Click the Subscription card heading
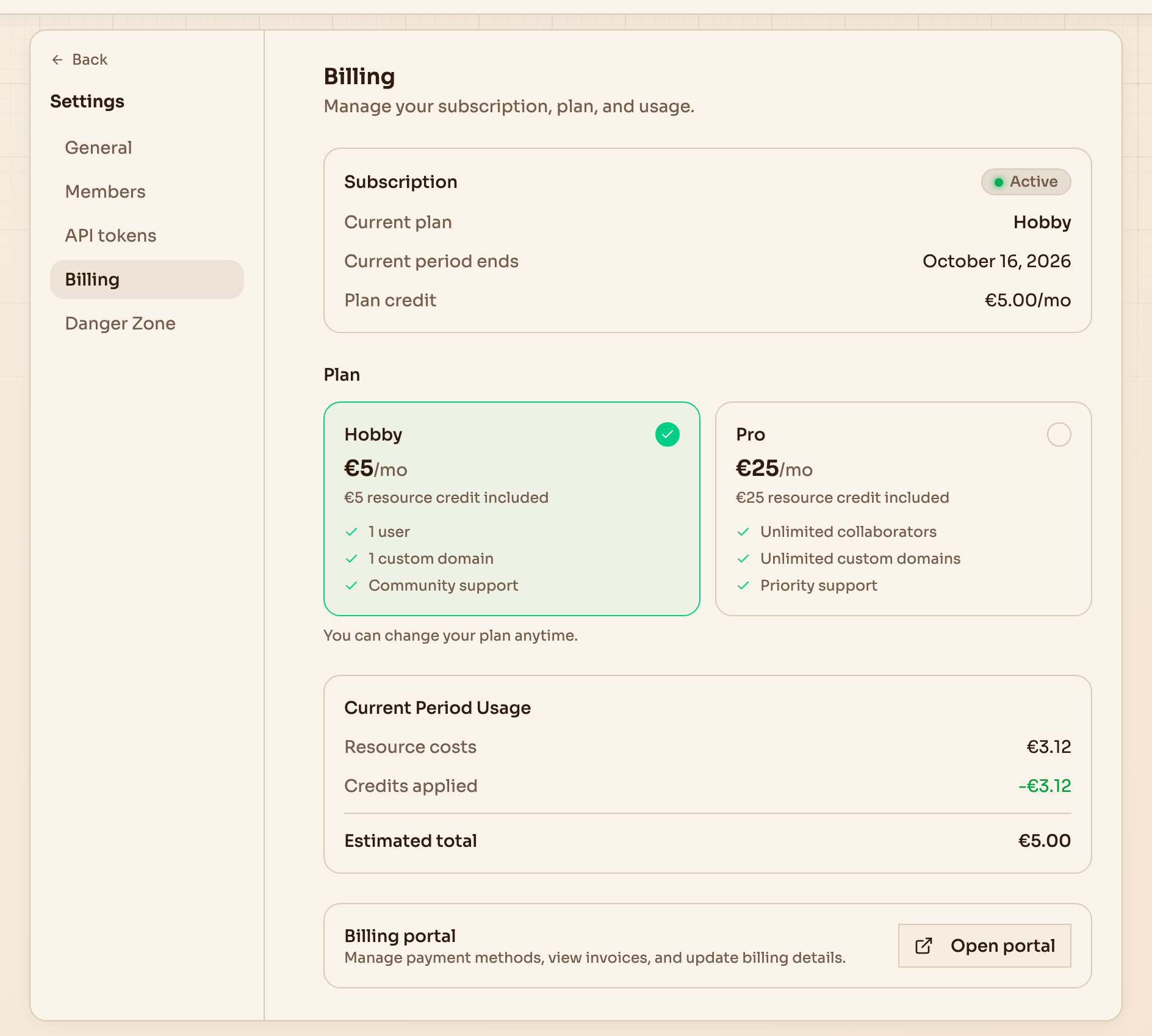Image resolution: width=1152 pixels, height=1036 pixels. pos(401,182)
